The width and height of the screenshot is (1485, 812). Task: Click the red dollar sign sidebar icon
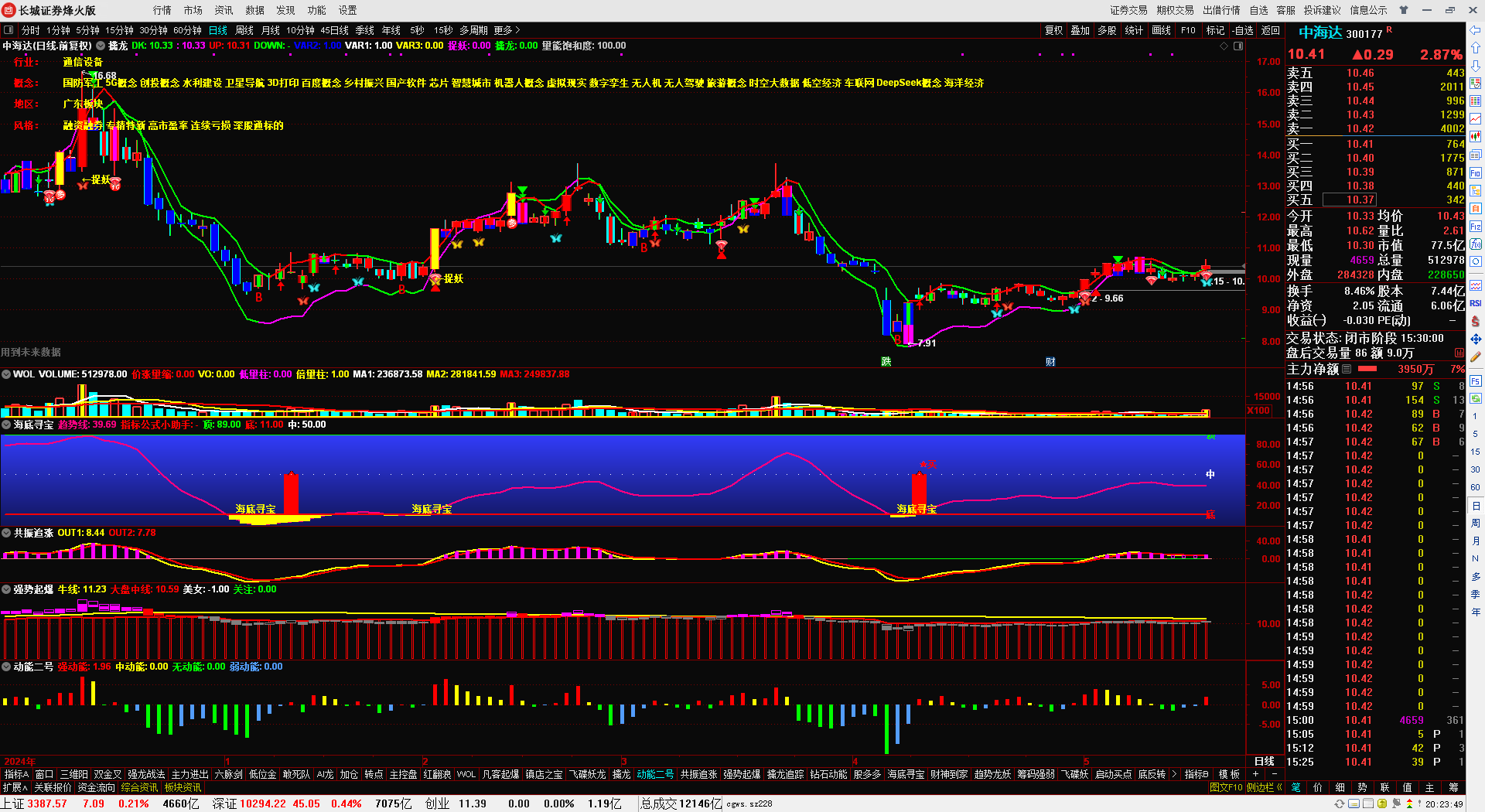(x=1476, y=321)
